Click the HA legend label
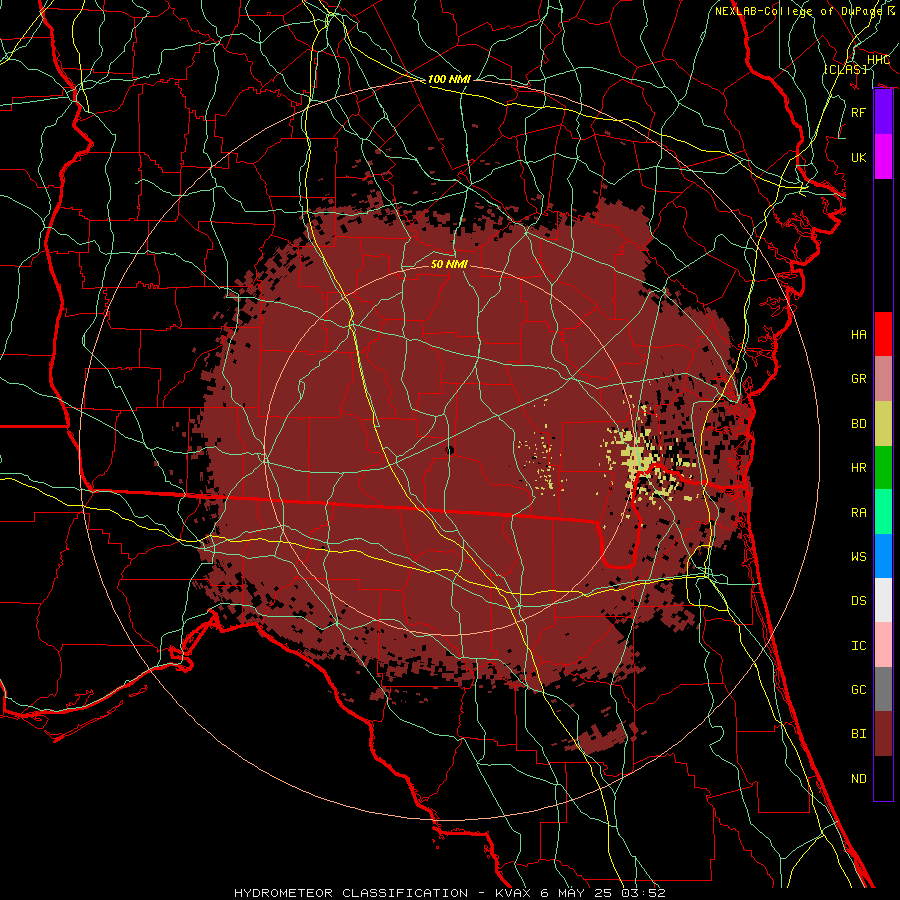This screenshot has width=900, height=900. click(x=858, y=334)
